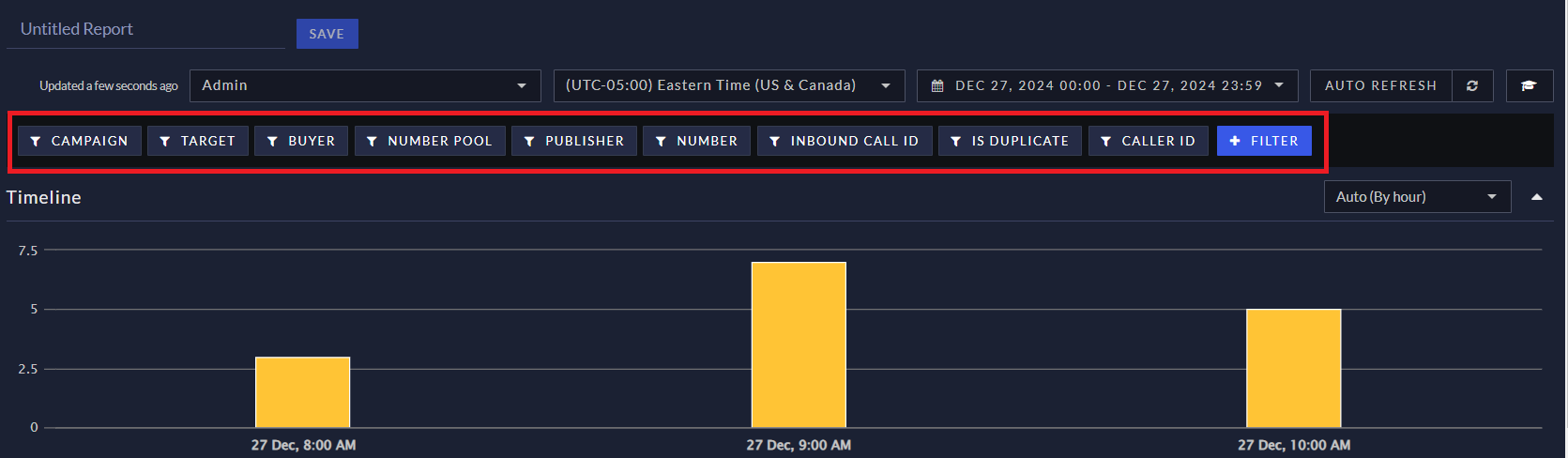Click the Target filter button
The height and width of the screenshot is (458, 1568).
[198, 141]
